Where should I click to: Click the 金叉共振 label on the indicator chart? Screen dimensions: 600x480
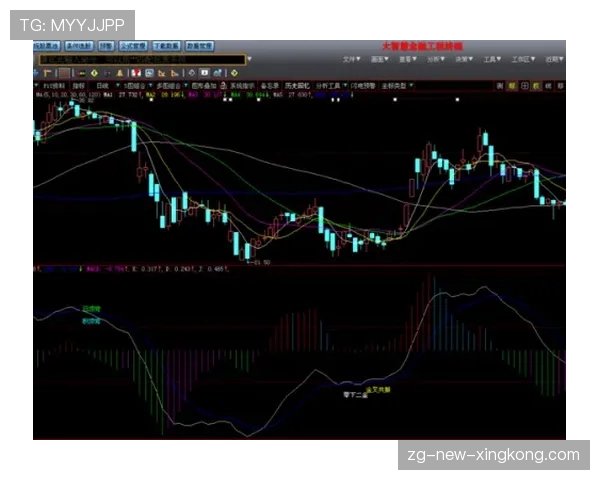(x=378, y=390)
